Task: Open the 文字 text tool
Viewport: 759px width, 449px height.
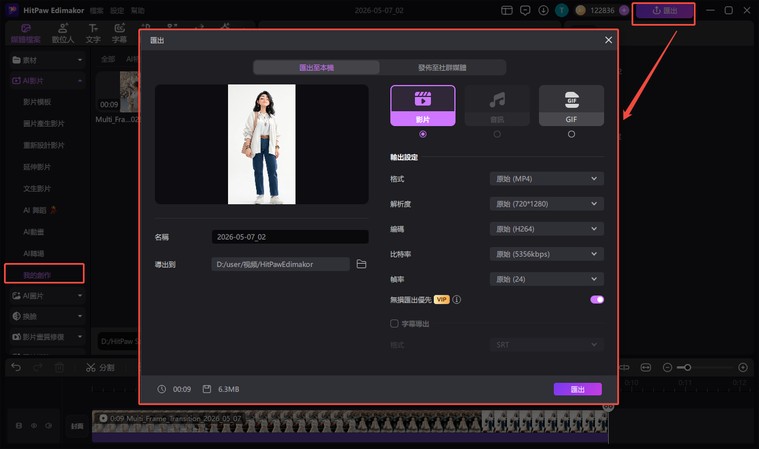Action: pyautogui.click(x=93, y=33)
